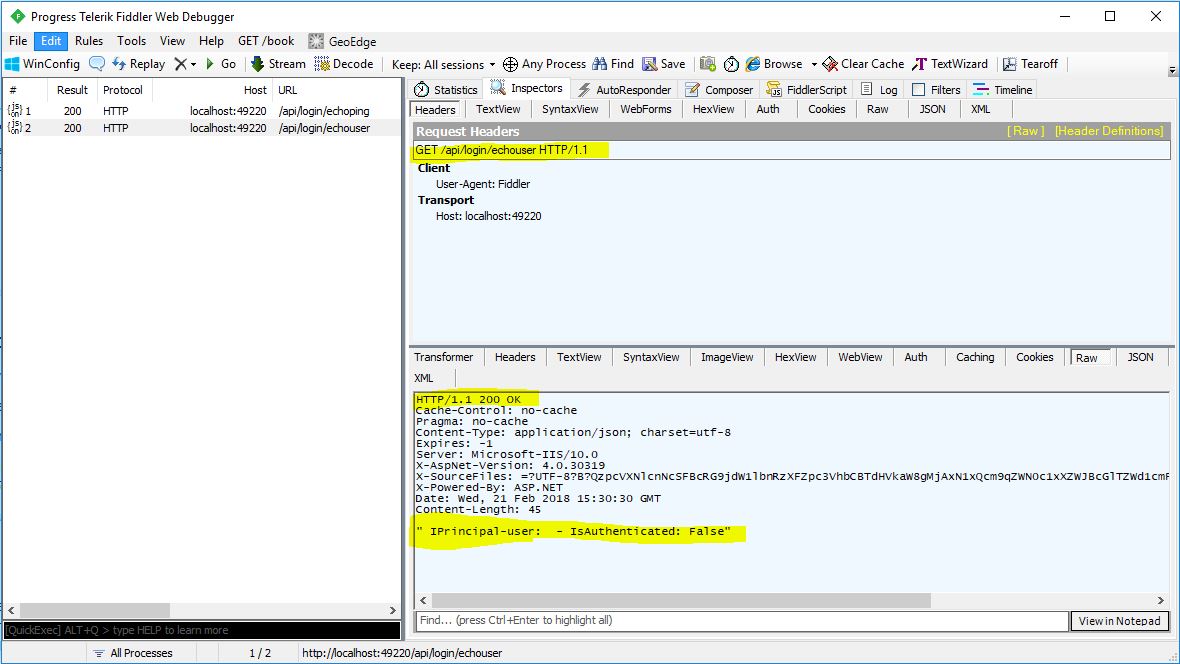Open WinConfig from the toolbar
This screenshot has height=664, width=1180.
pos(43,64)
